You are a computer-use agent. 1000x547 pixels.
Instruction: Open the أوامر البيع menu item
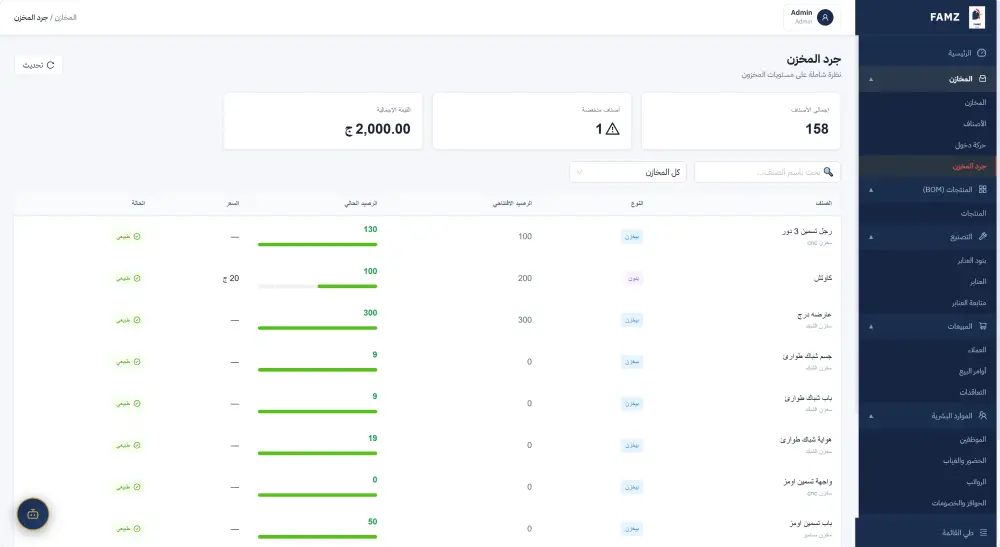pyautogui.click(x=927, y=371)
